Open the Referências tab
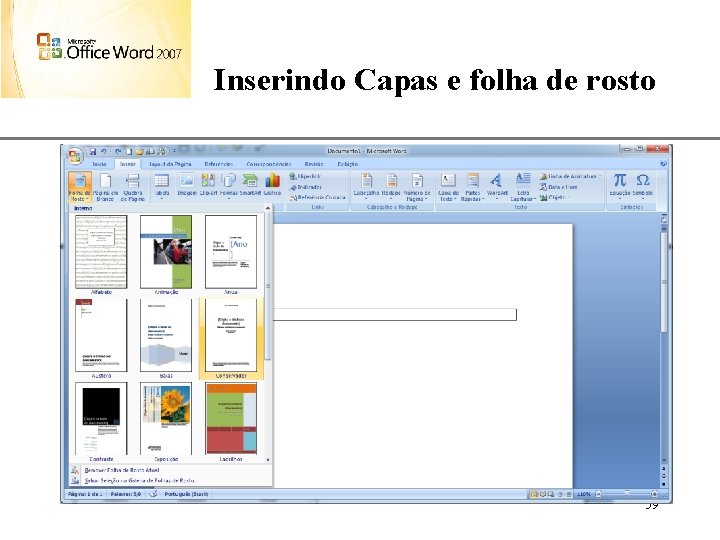The height and width of the screenshot is (540, 720). [x=219, y=164]
